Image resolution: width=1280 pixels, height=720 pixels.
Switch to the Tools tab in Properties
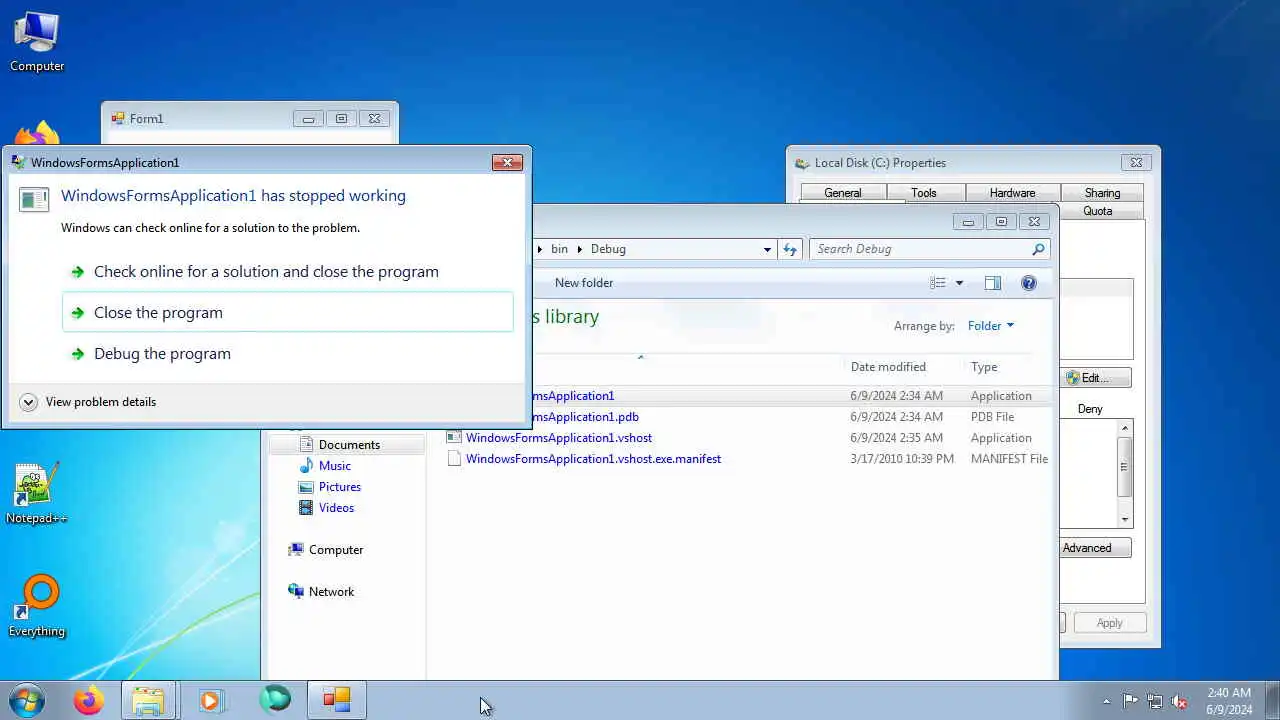tap(924, 193)
